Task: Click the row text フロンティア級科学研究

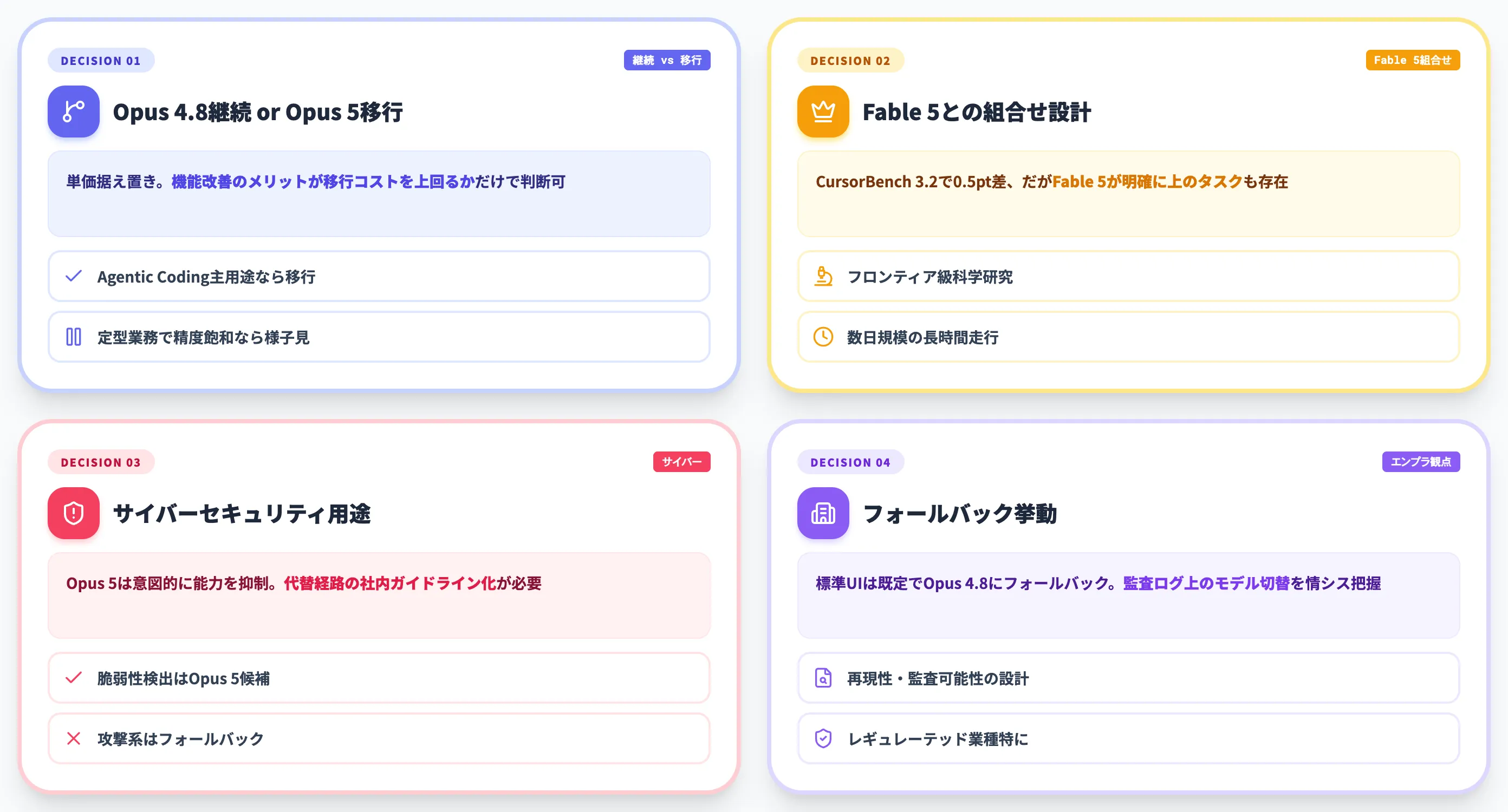Action: (x=929, y=277)
